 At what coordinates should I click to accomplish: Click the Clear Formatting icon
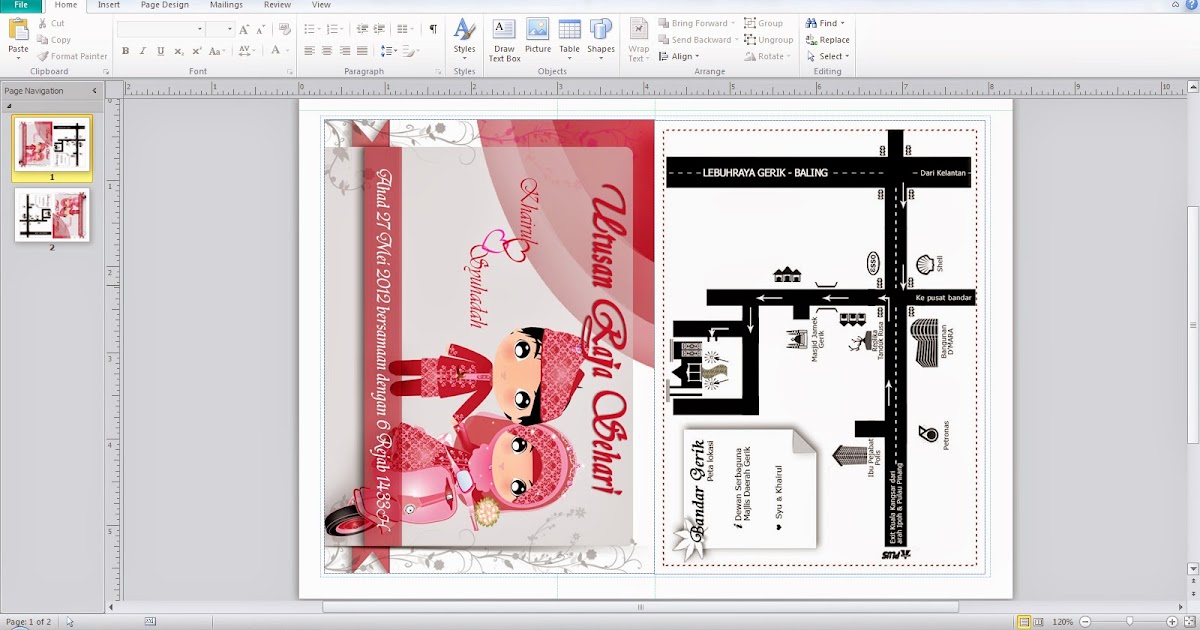point(285,30)
